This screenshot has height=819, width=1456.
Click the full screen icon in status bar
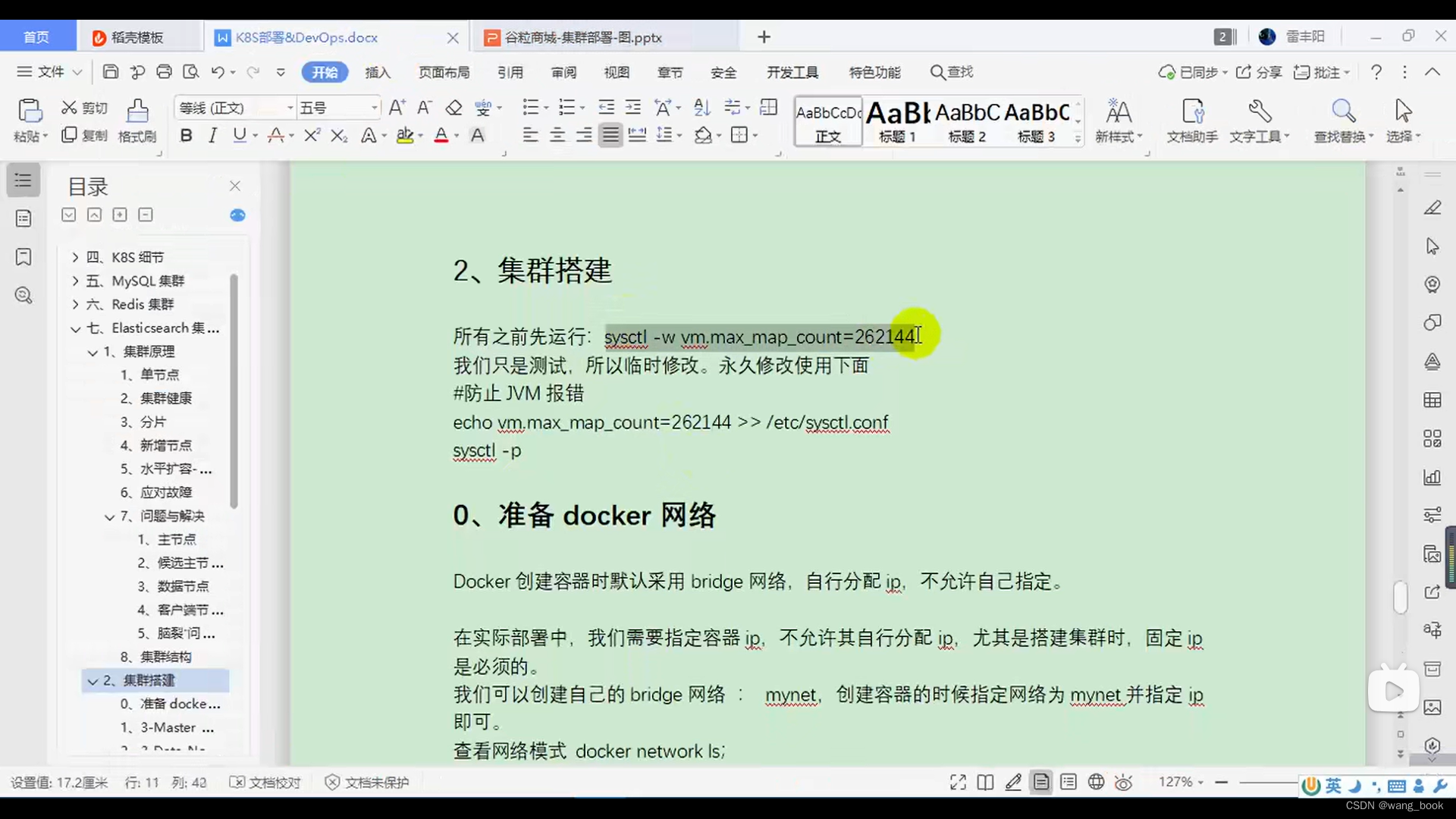click(957, 782)
